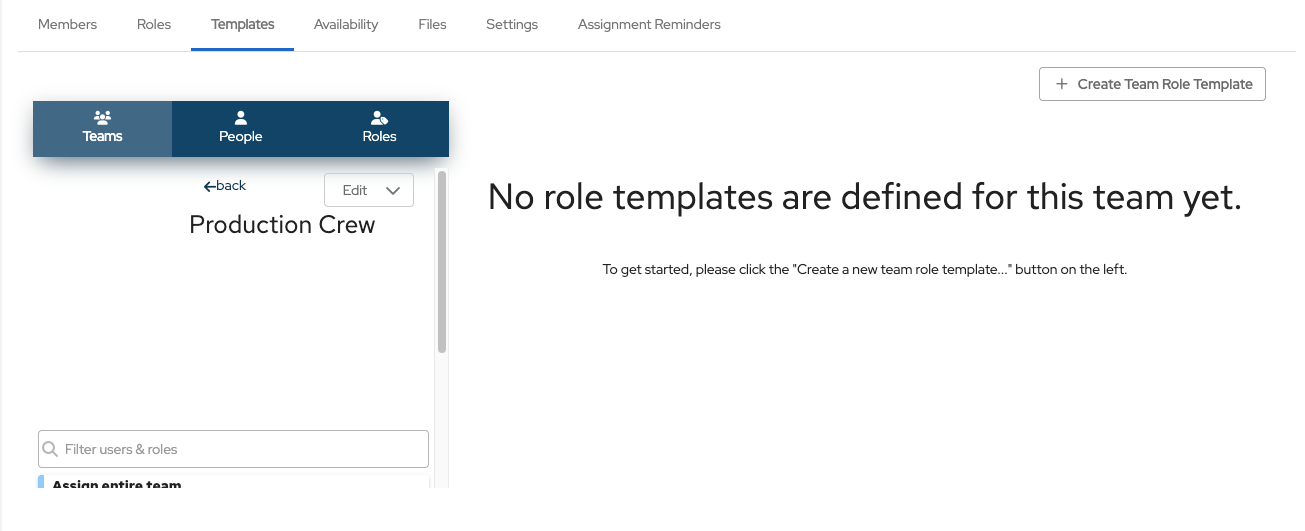The height and width of the screenshot is (531, 1305).
Task: Click the plus icon on Create Team Role Template
Action: 1061,84
